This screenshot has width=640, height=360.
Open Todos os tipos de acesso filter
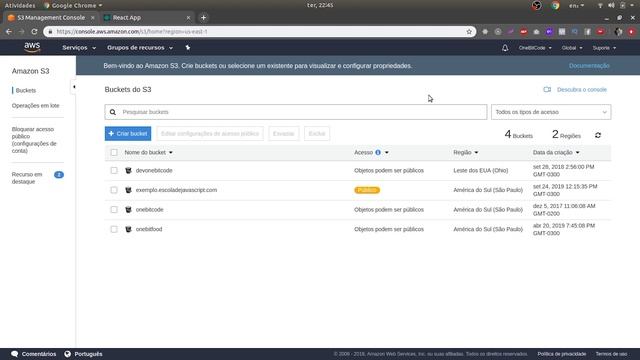tap(551, 112)
